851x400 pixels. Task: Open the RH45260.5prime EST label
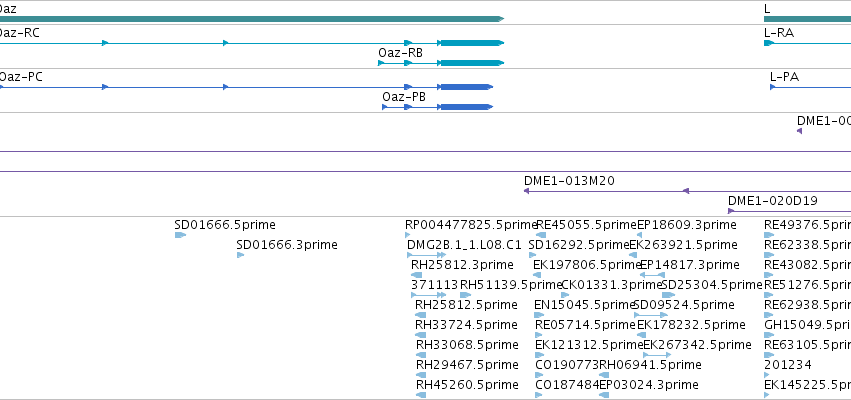467,385
